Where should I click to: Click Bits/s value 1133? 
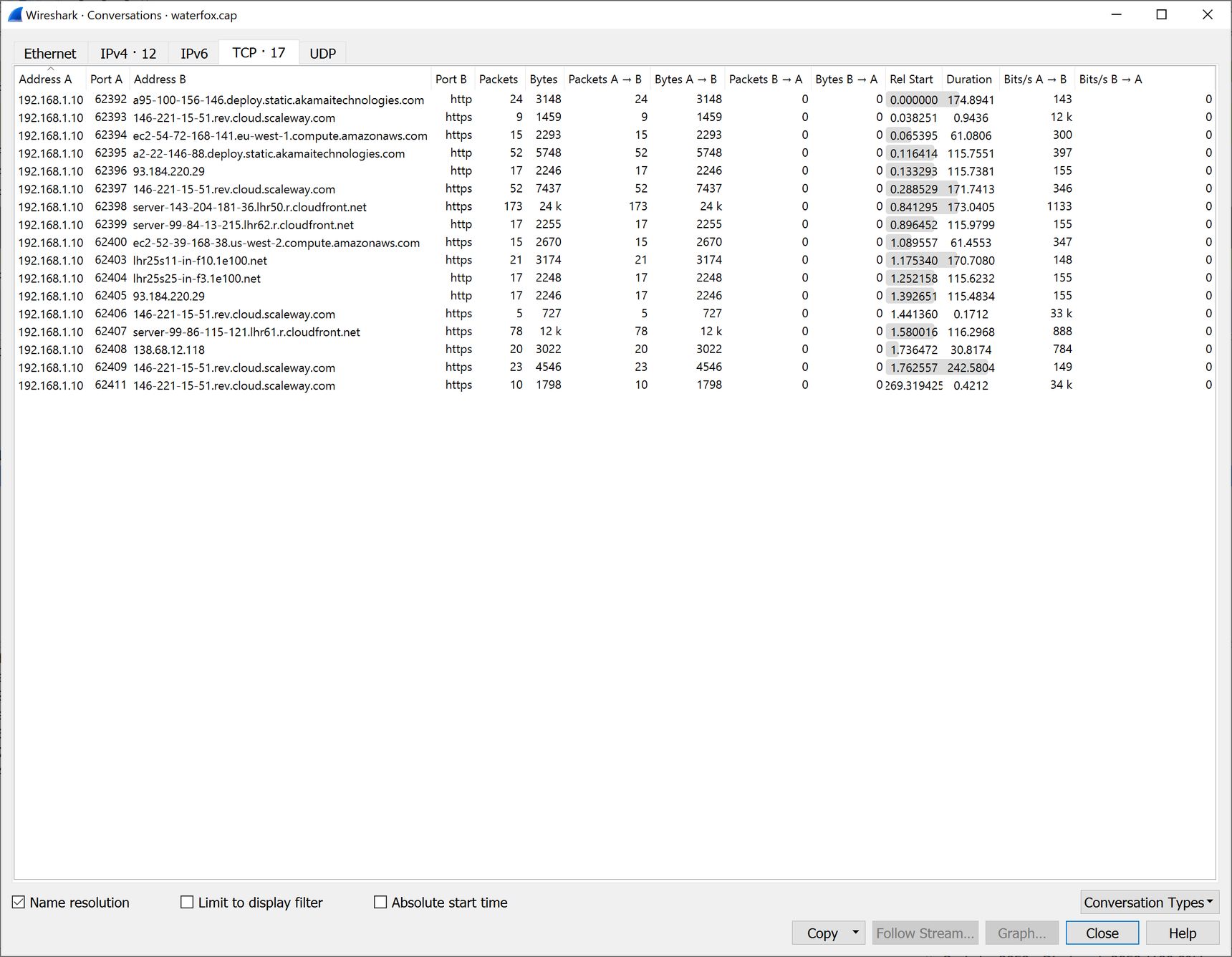point(1059,206)
